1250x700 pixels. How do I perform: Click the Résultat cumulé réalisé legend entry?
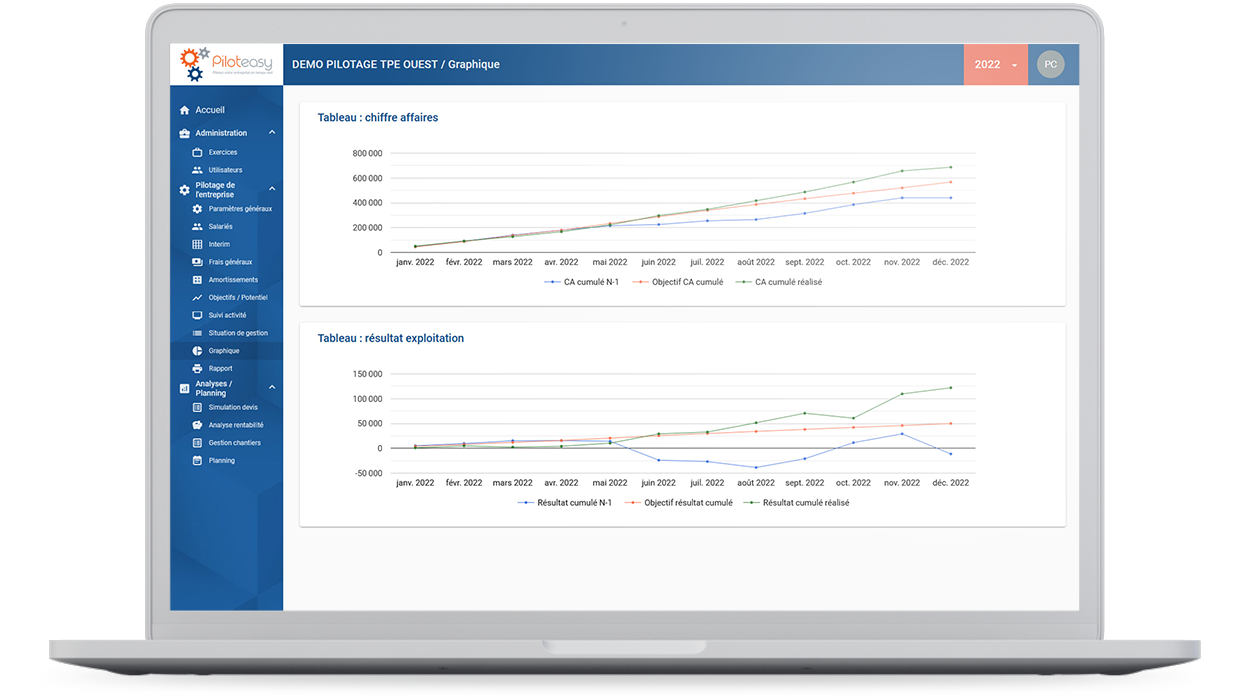[797, 503]
